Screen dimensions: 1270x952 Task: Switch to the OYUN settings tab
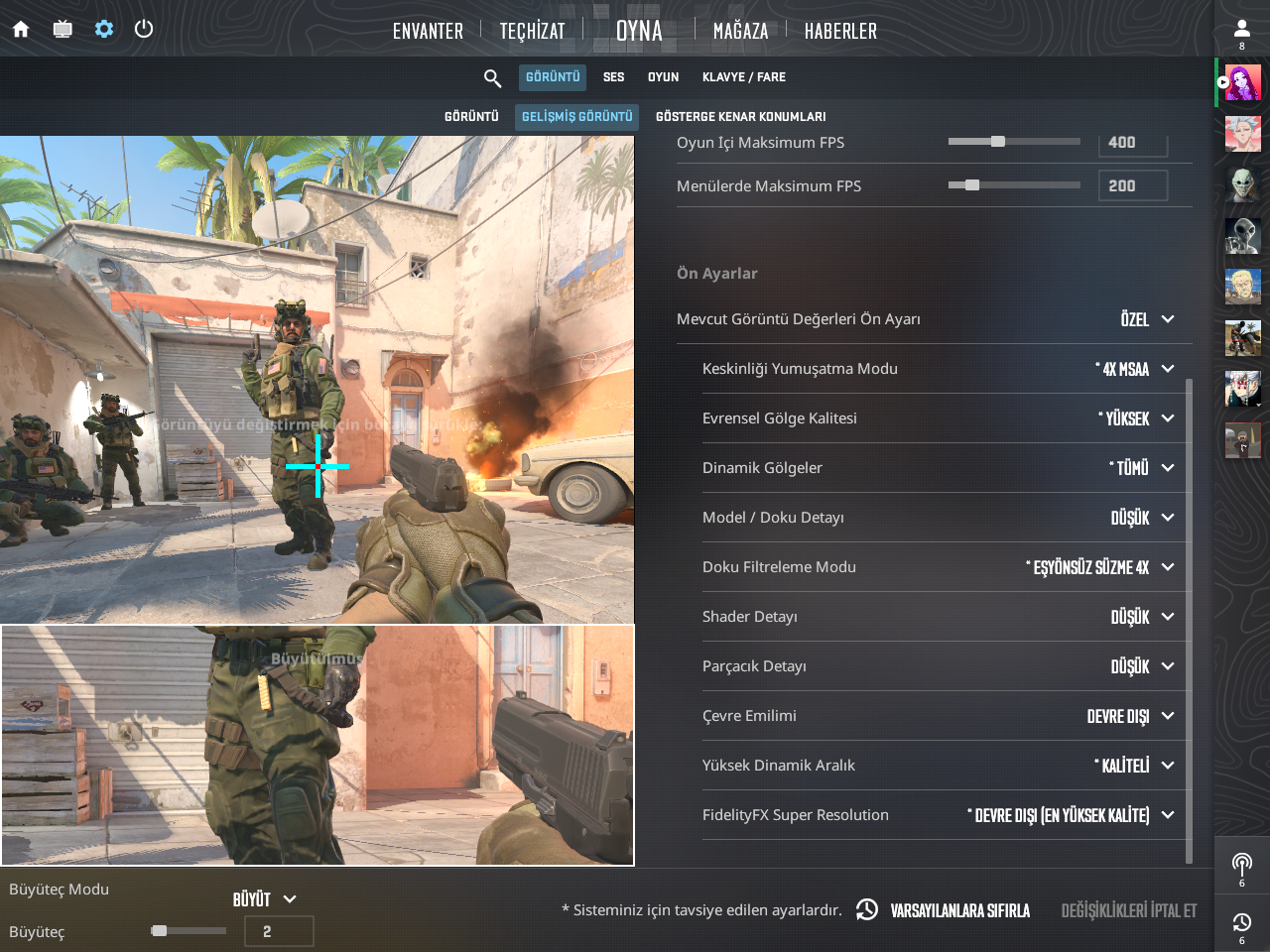pos(663,77)
